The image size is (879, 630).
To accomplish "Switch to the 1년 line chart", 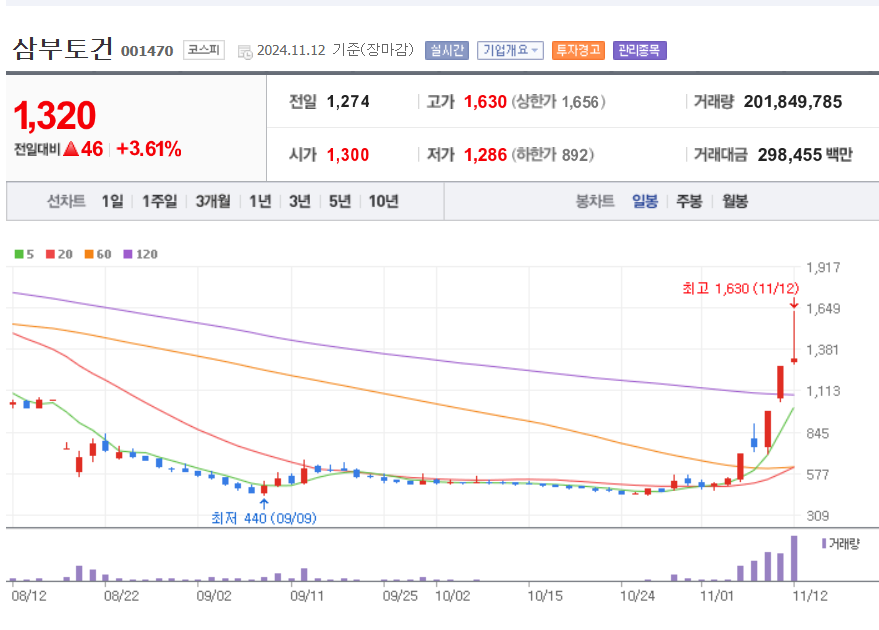I will [260, 201].
